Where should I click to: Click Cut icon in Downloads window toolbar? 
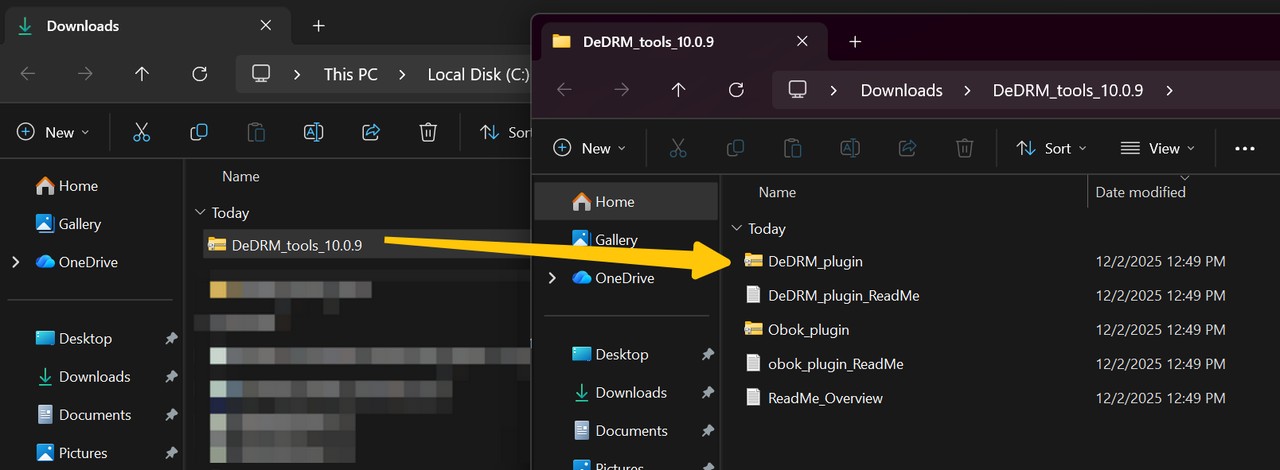click(141, 132)
